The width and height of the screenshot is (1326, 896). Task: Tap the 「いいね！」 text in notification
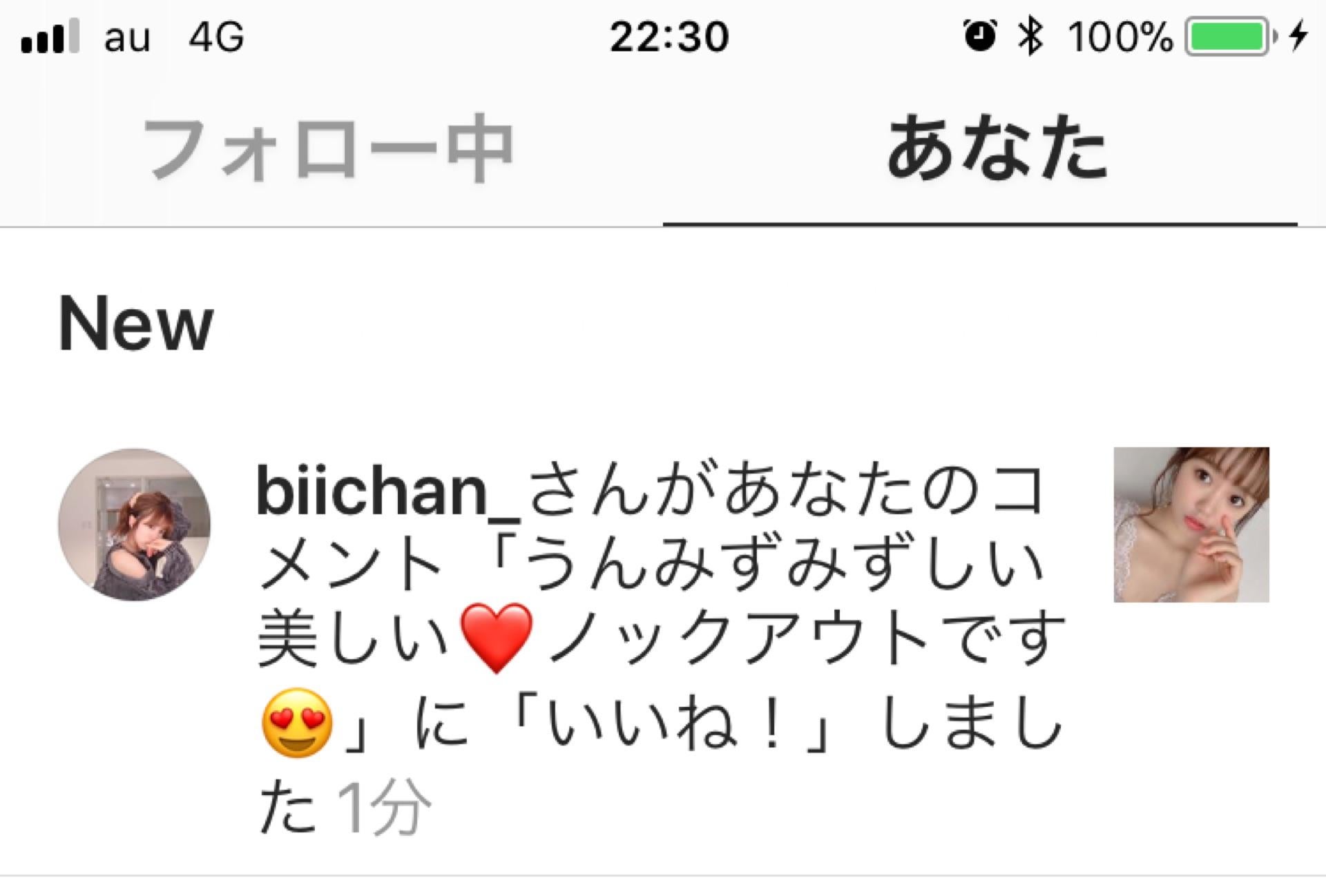(673, 723)
